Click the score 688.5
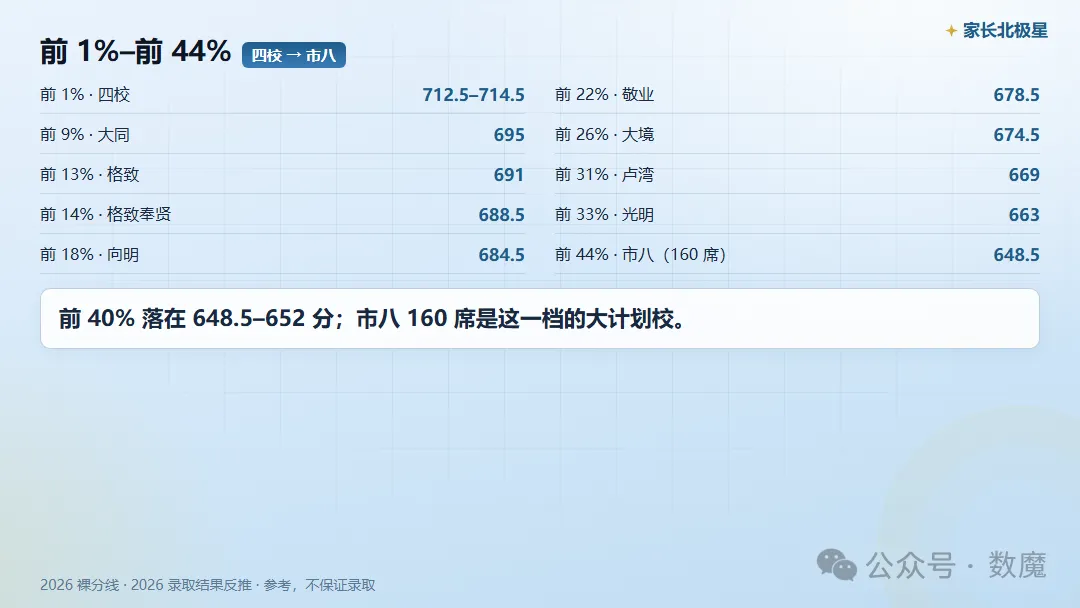 (501, 214)
